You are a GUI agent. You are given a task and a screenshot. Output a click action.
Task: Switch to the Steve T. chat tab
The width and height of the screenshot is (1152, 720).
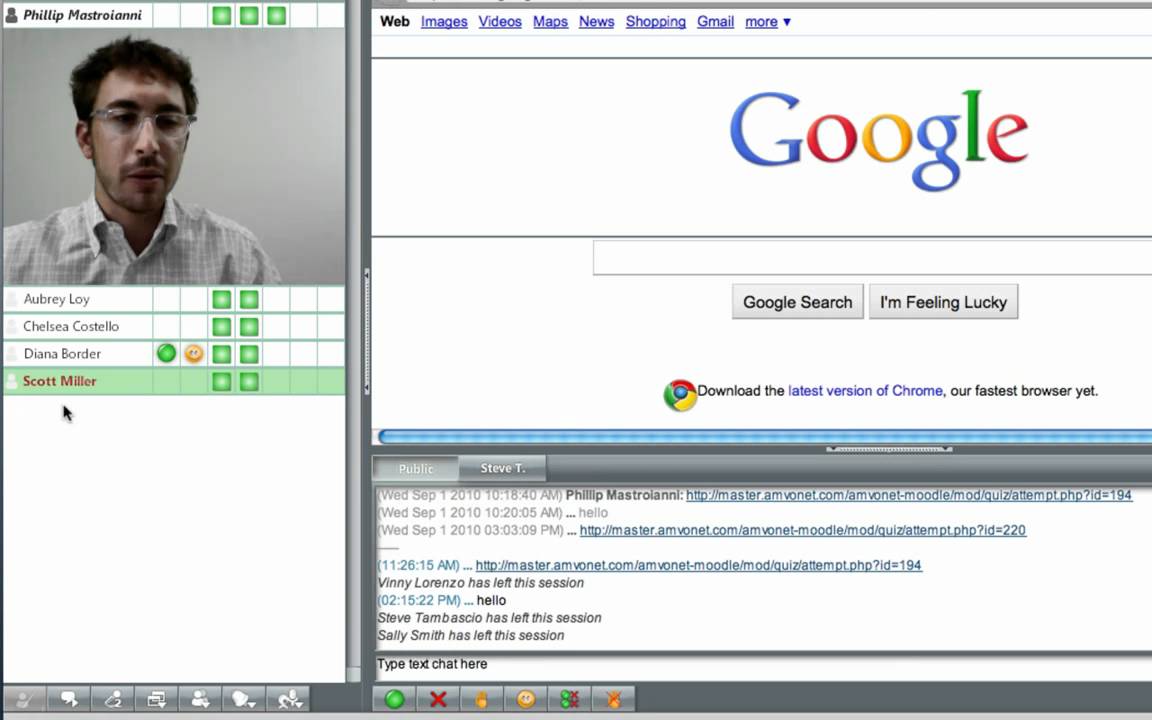tap(503, 468)
